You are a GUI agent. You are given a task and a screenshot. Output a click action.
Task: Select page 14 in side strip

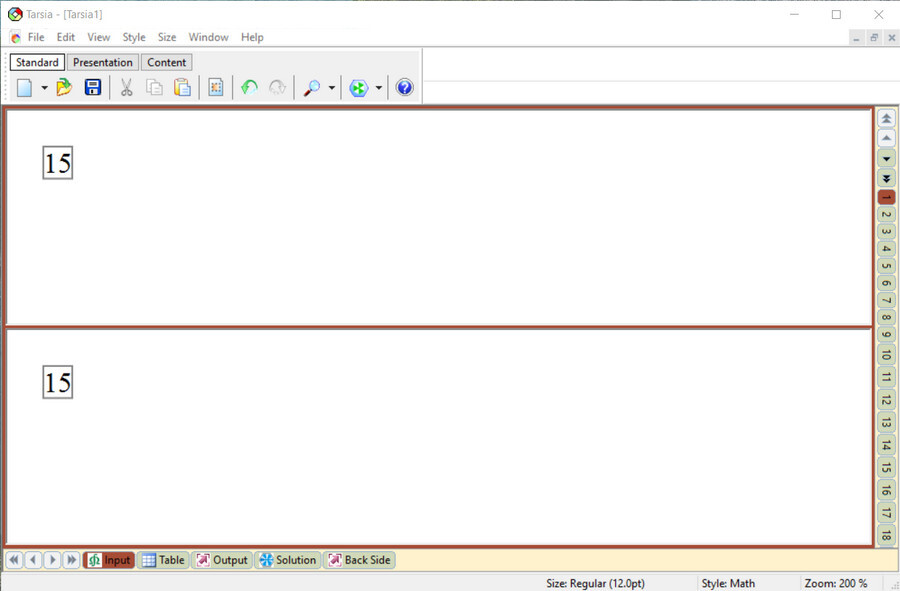point(886,445)
